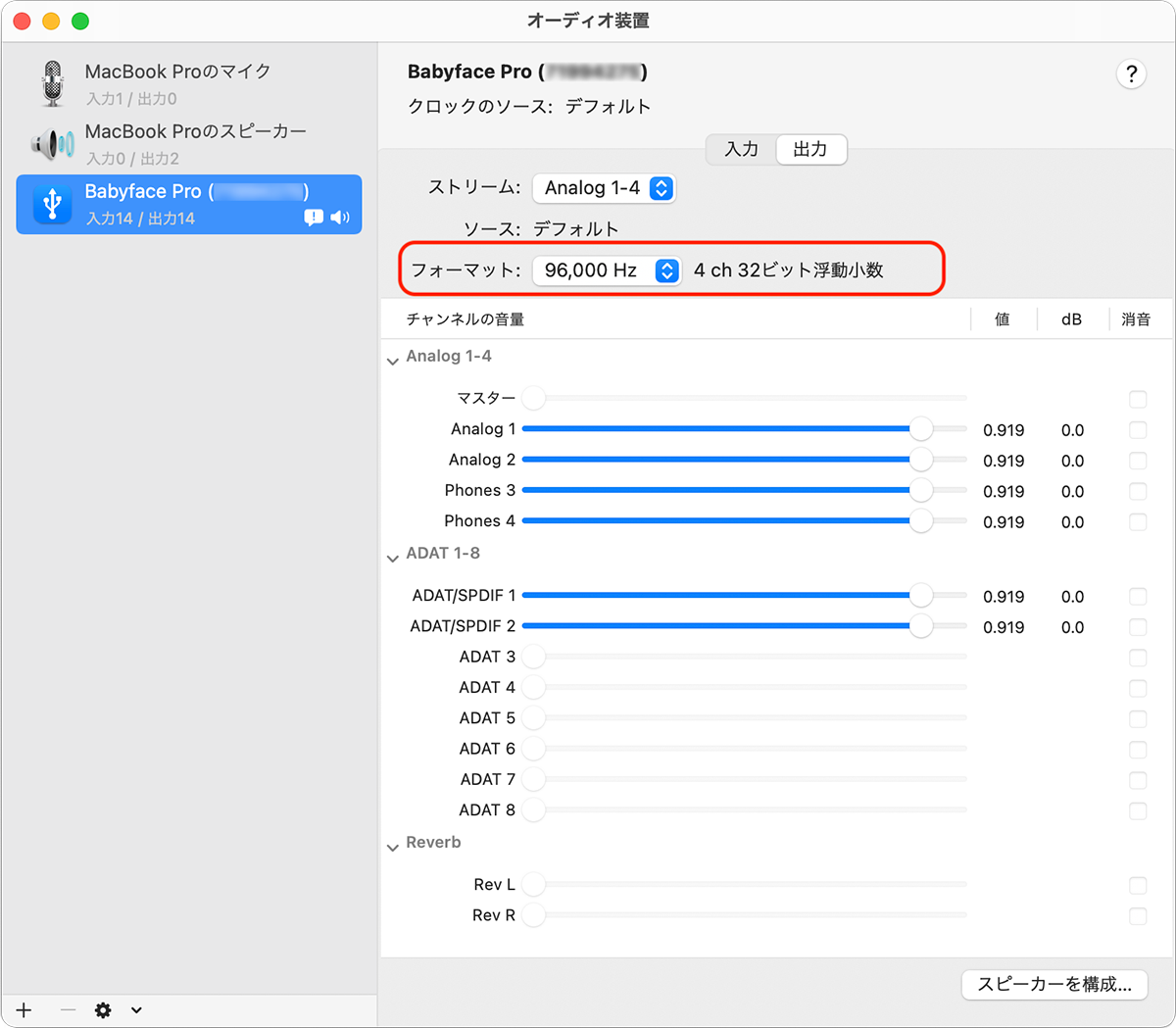1176x1028 pixels.
Task: Click the plus icon to add device
Action: pyautogui.click(x=24, y=1010)
